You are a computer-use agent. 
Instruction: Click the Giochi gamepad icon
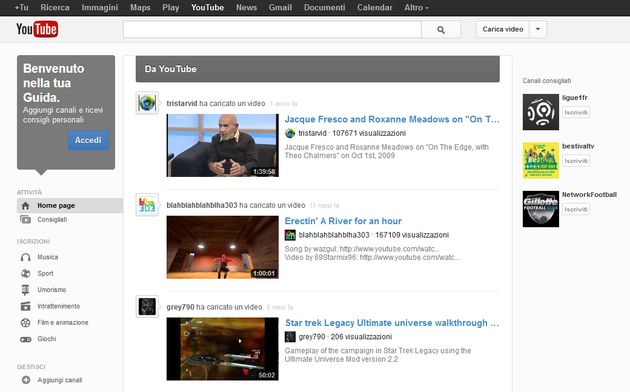coord(25,339)
